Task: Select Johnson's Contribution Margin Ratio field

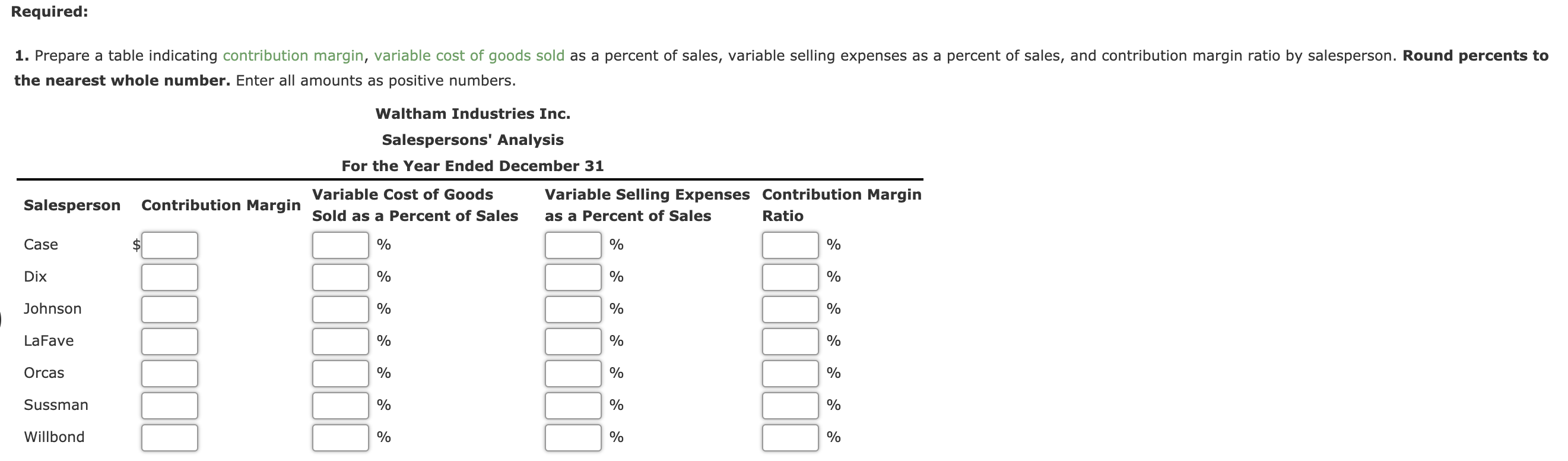Action: coord(790,310)
